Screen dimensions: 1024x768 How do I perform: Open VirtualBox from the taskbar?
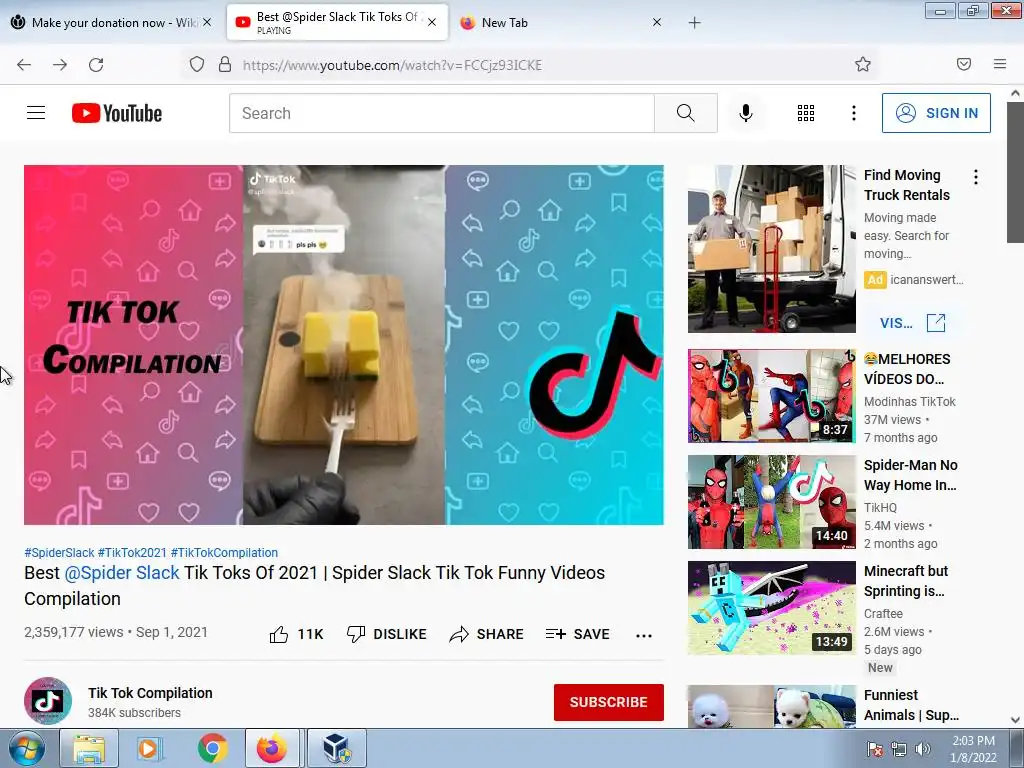pyautogui.click(x=336, y=748)
